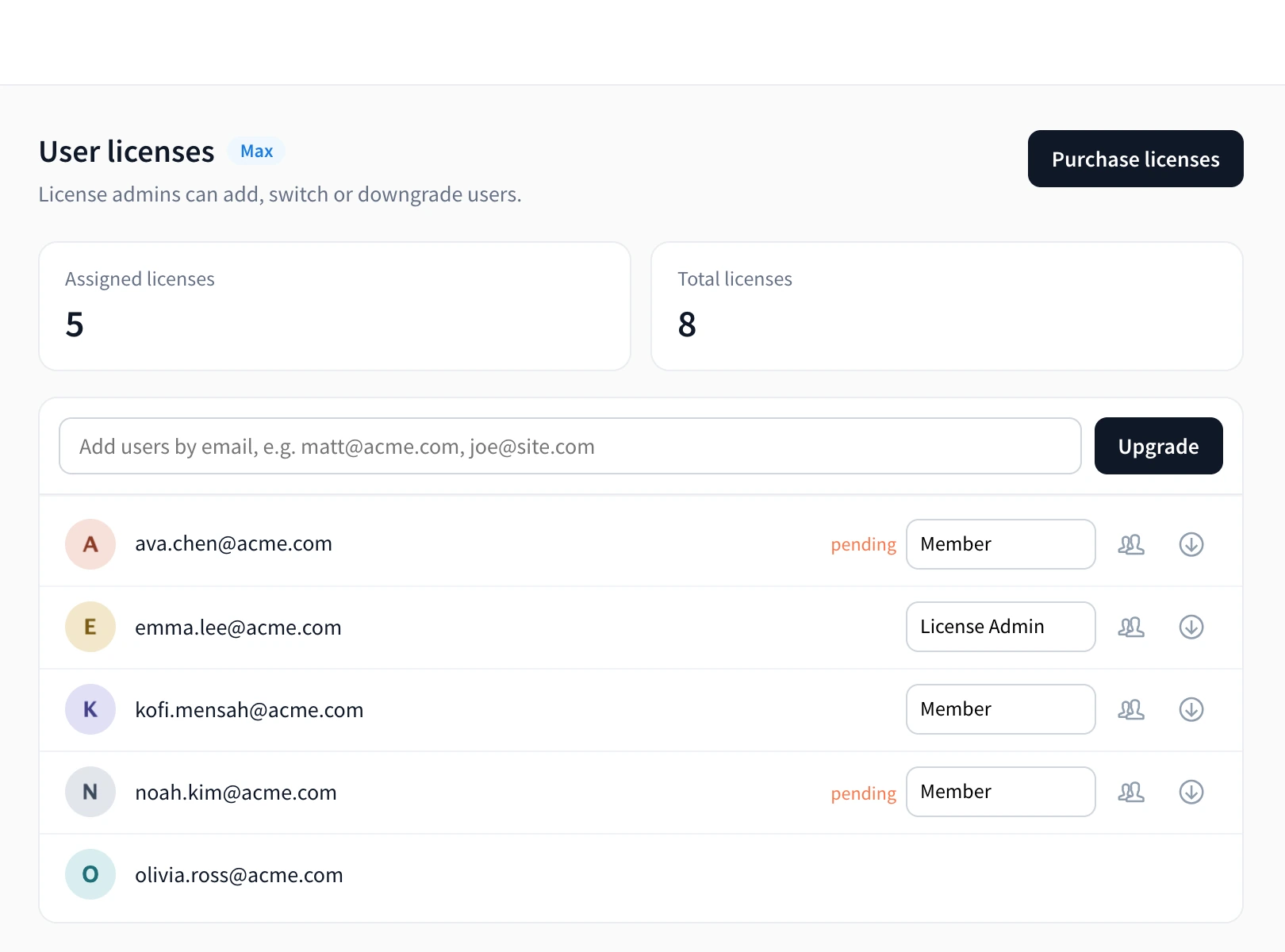Click the people icon for ava.chen@acme.com
The image size is (1285, 952).
coord(1131,544)
